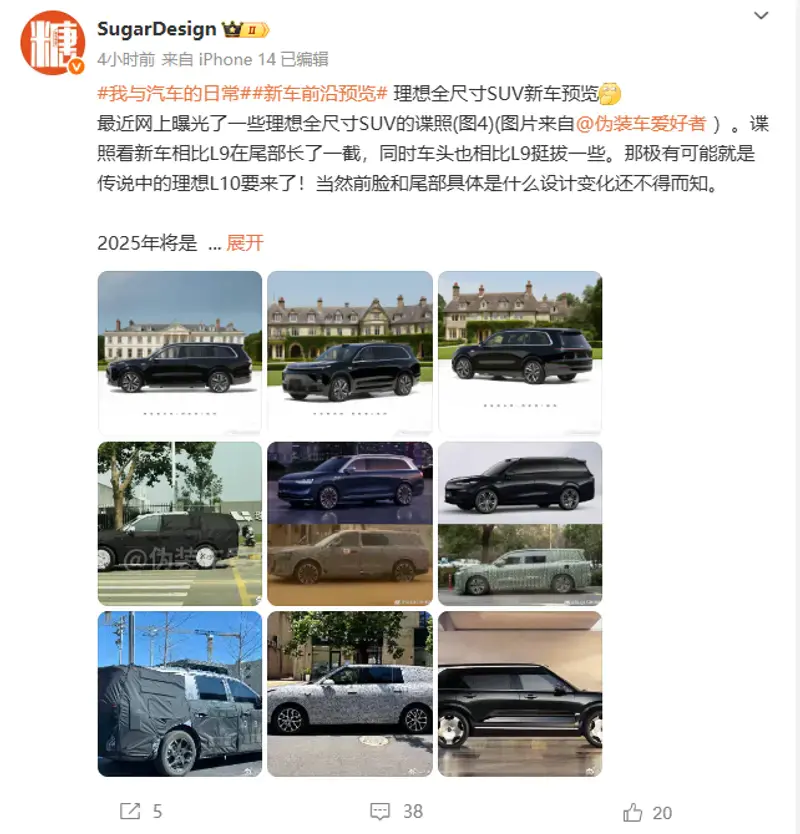Open the post options chevron menu
Image resolution: width=800 pixels, height=834 pixels.
click(761, 16)
